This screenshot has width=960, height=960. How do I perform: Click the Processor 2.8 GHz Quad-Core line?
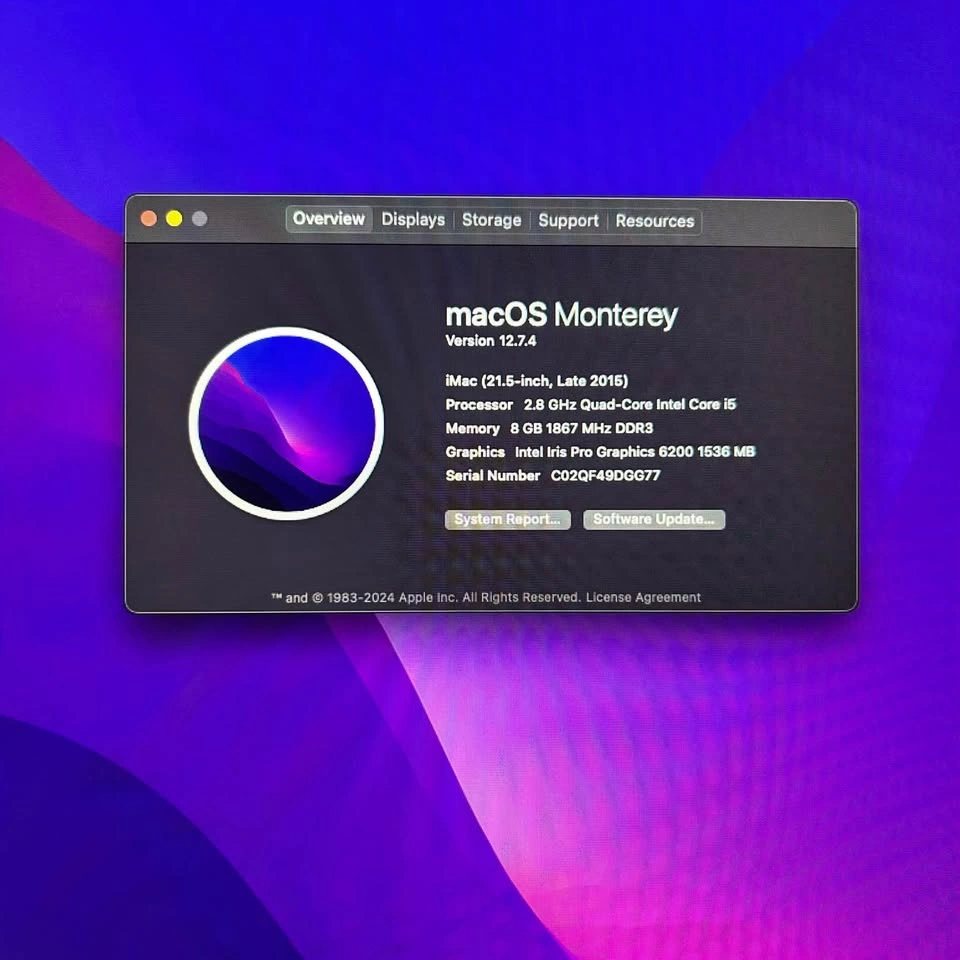pyautogui.click(x=590, y=405)
